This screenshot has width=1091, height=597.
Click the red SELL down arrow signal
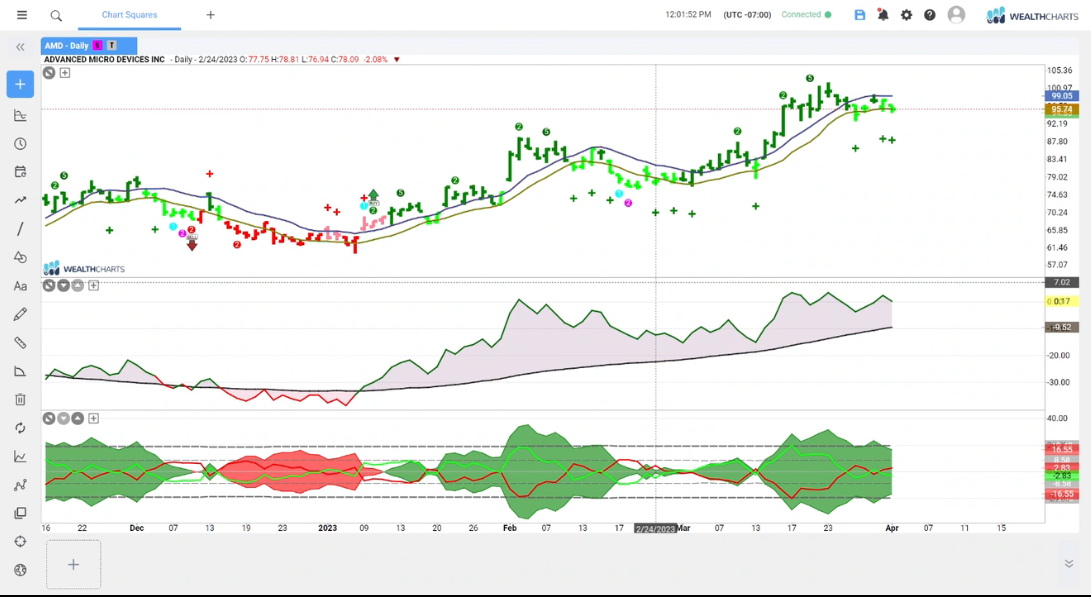tap(192, 243)
